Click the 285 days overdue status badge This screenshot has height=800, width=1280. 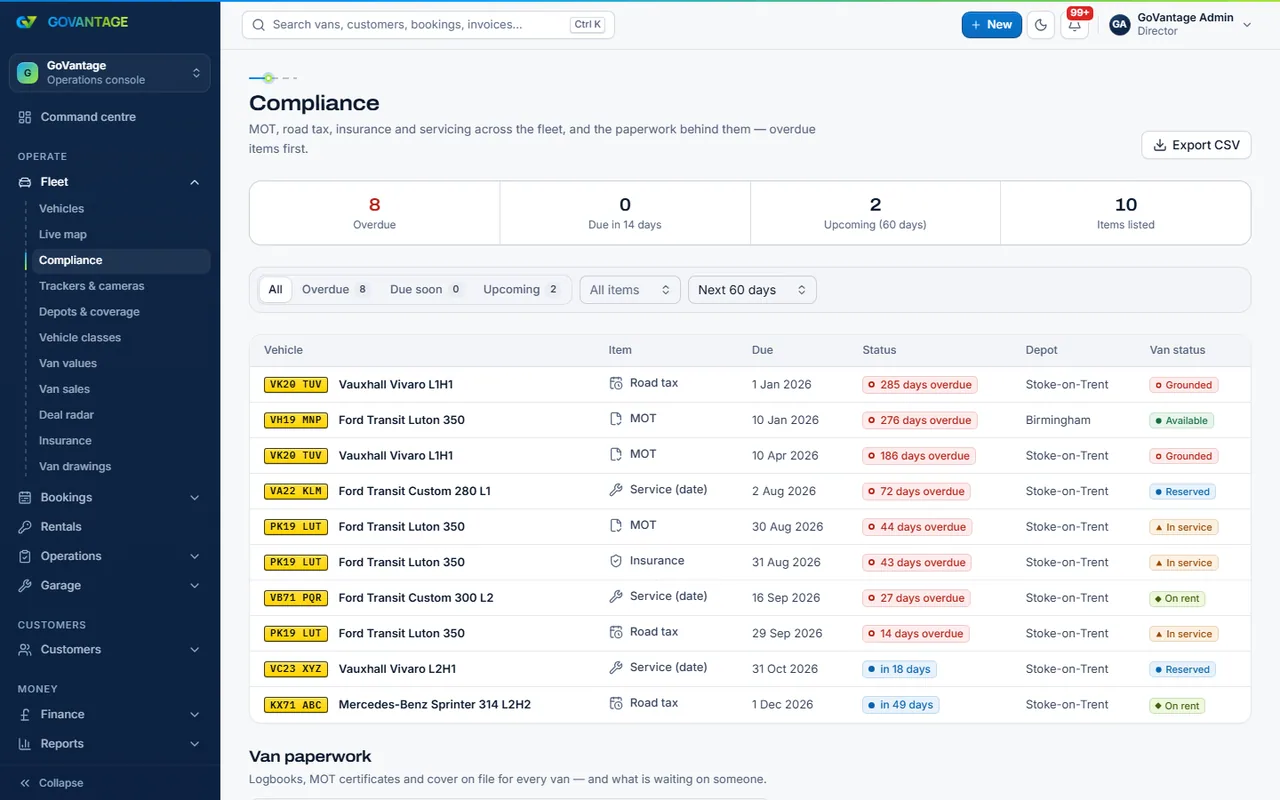point(920,385)
